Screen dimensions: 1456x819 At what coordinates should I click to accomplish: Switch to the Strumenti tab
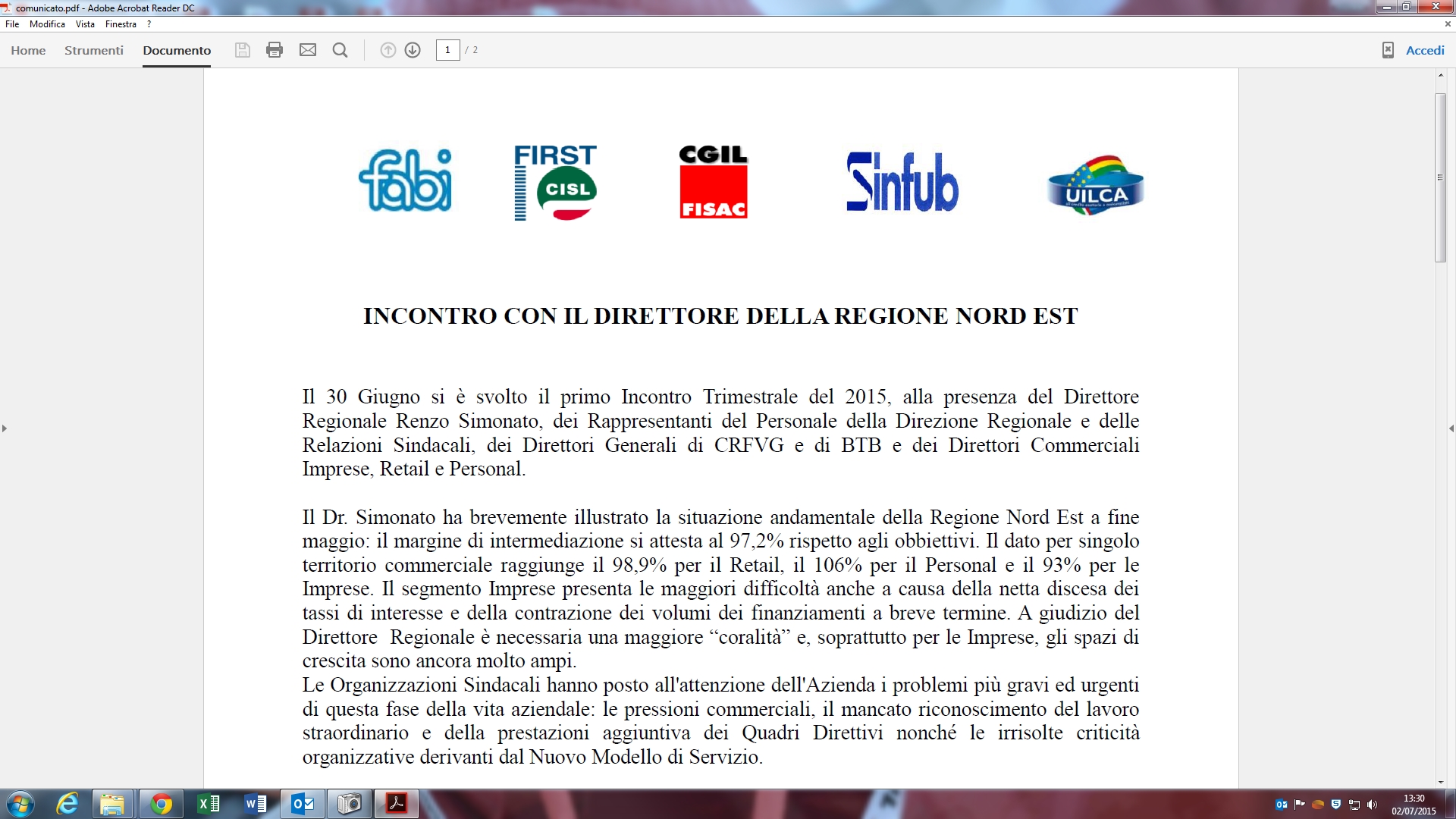point(94,50)
